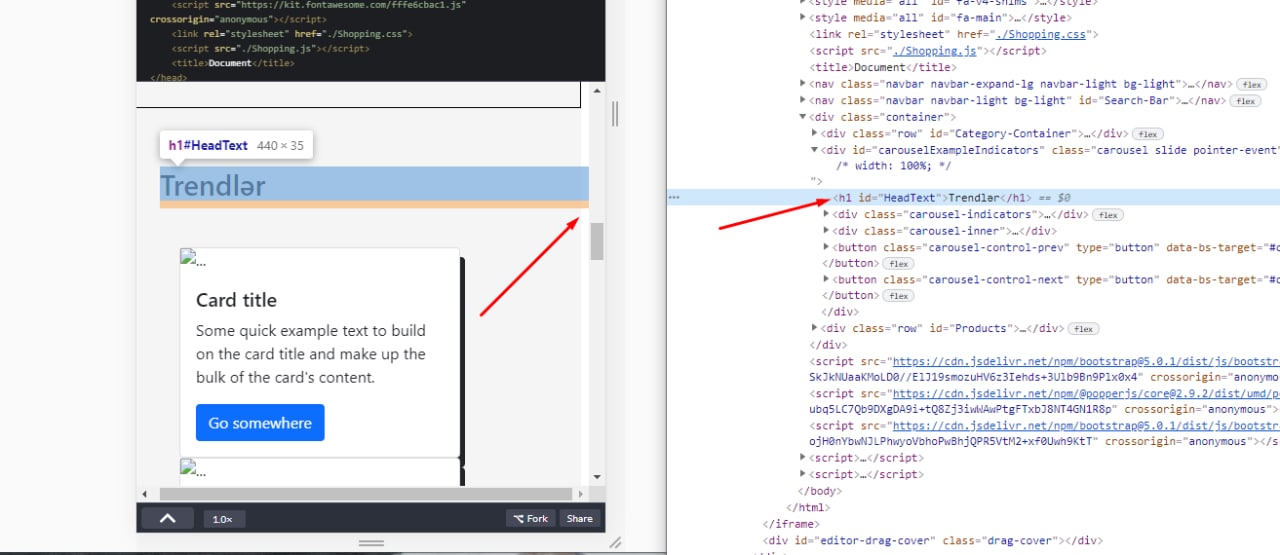Toggle flex badge on Search-Bar nav
This screenshot has height=555, width=1280.
click(1245, 100)
